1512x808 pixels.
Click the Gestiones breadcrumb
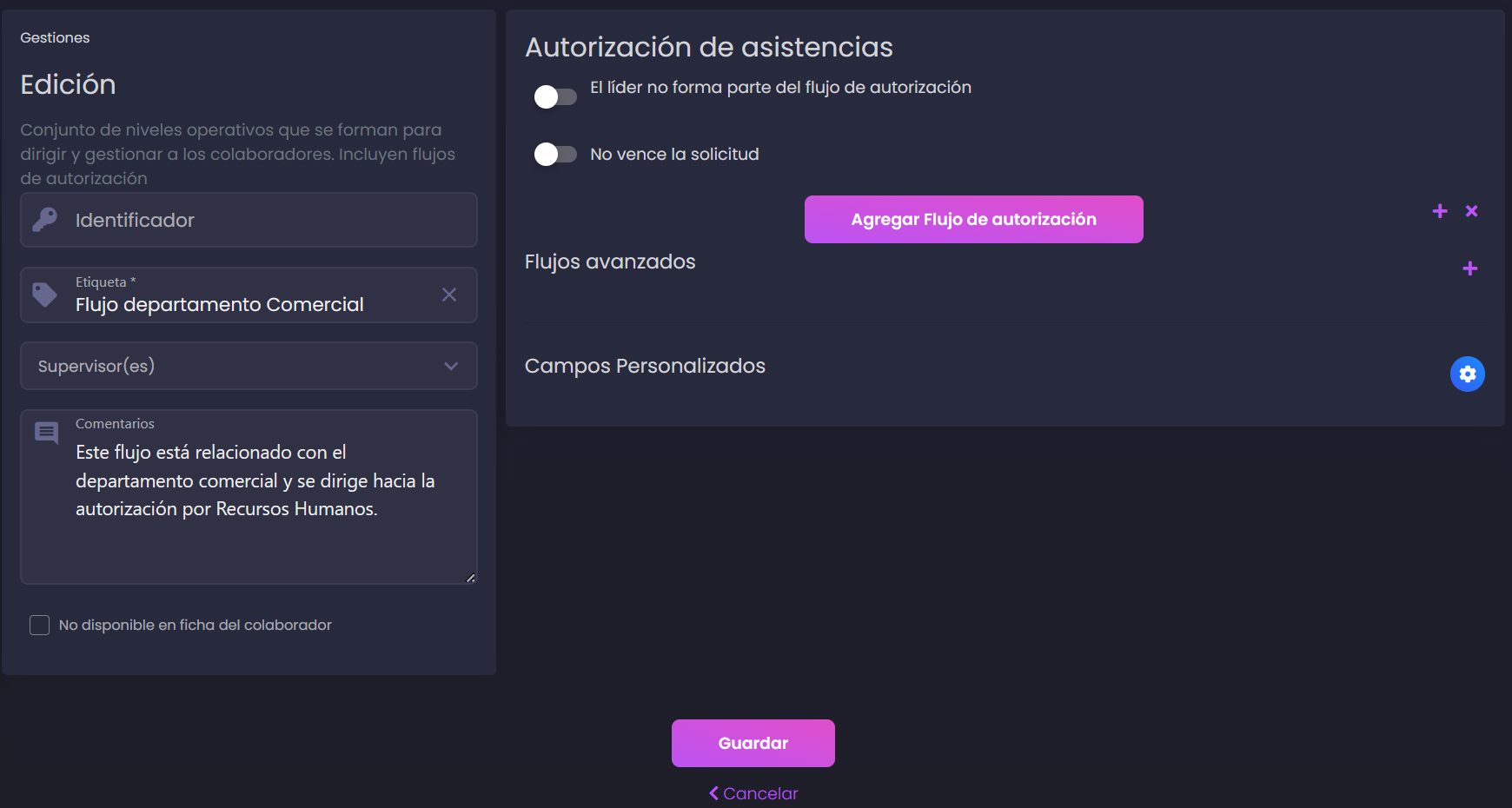tap(55, 37)
